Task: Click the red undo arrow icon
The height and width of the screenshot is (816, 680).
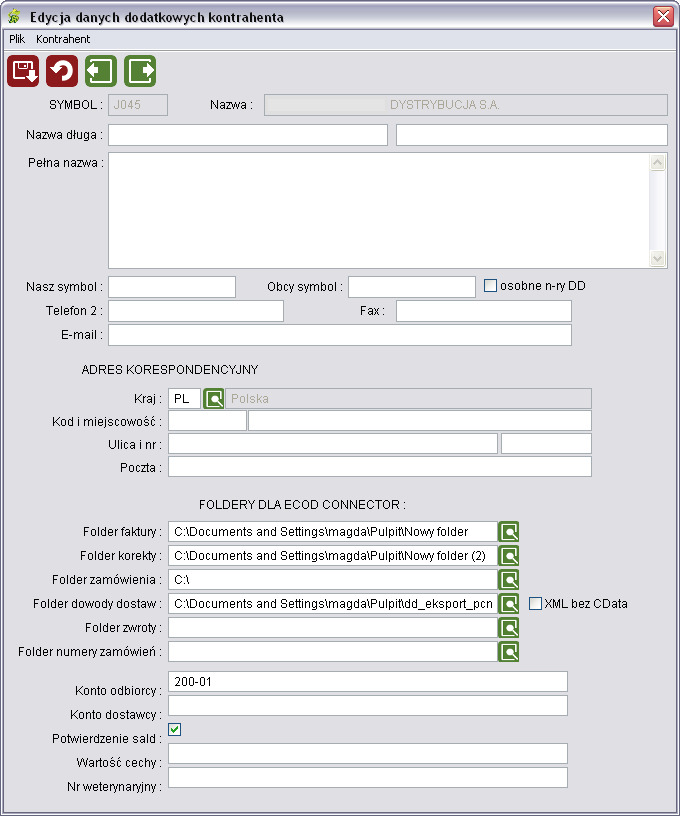Action: pyautogui.click(x=62, y=71)
